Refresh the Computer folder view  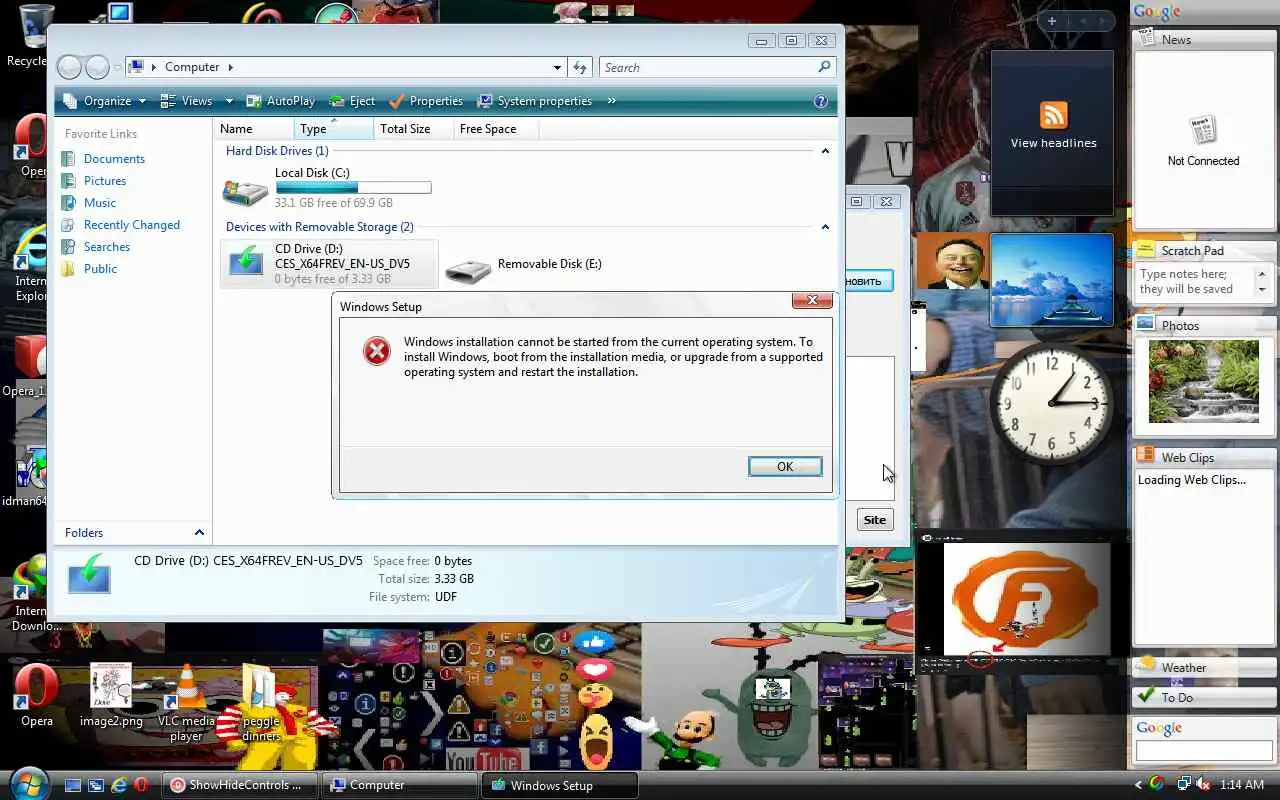click(x=580, y=68)
